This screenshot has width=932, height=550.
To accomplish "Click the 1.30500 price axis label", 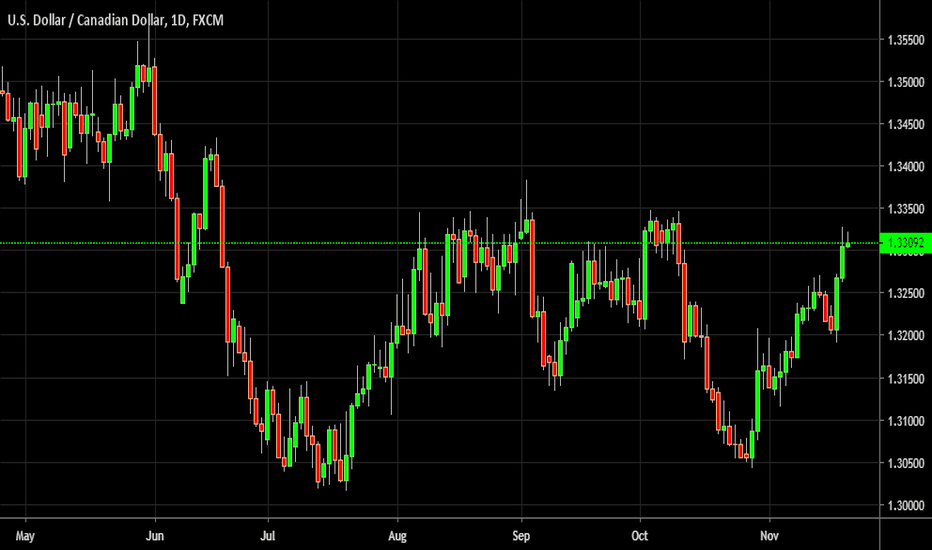I will pyautogui.click(x=906, y=464).
